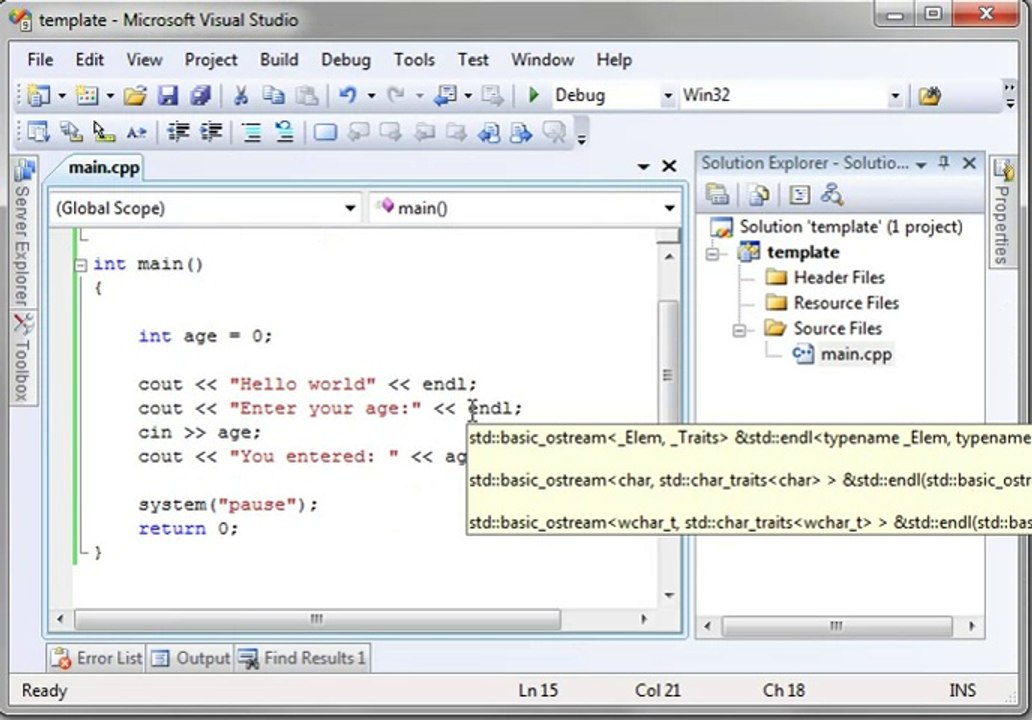
Task: Click the Uncomment Lines icon
Action: [284, 132]
